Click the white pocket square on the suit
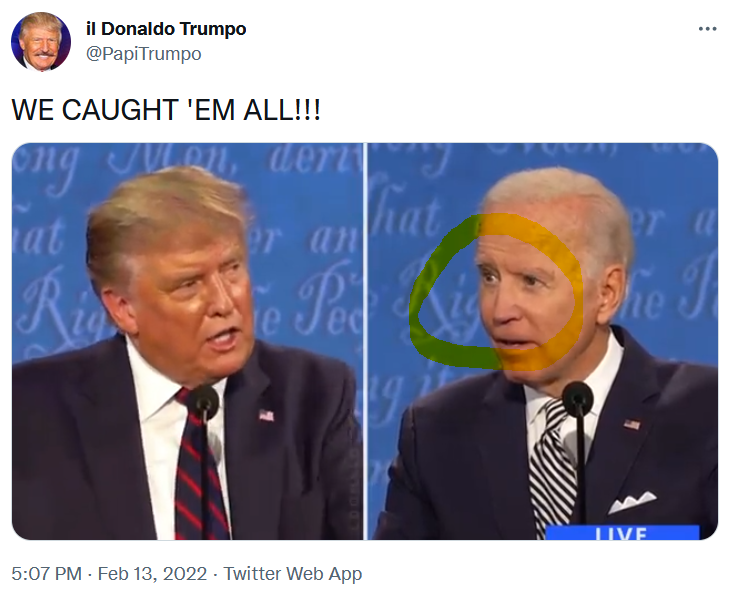Screen dimensions: 733x598 (x=632, y=502)
